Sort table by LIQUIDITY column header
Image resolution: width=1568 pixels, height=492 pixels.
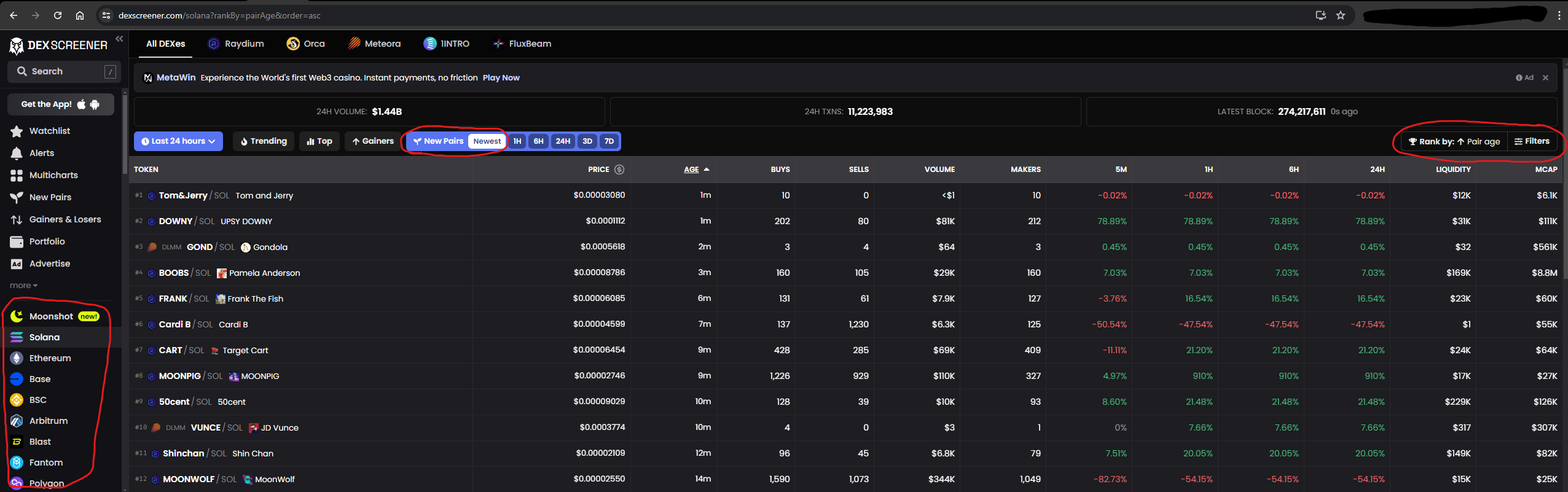pos(1453,170)
